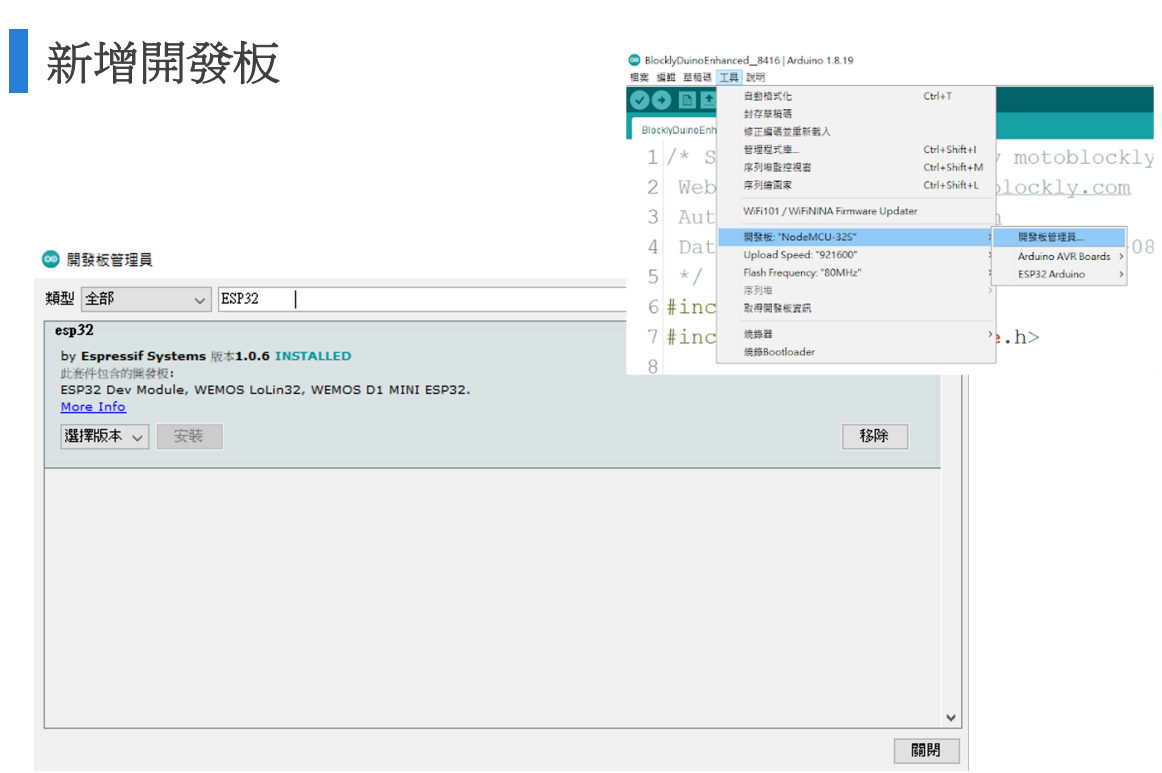
Task: Click the New sketch toolbar icon
Action: pos(687,100)
